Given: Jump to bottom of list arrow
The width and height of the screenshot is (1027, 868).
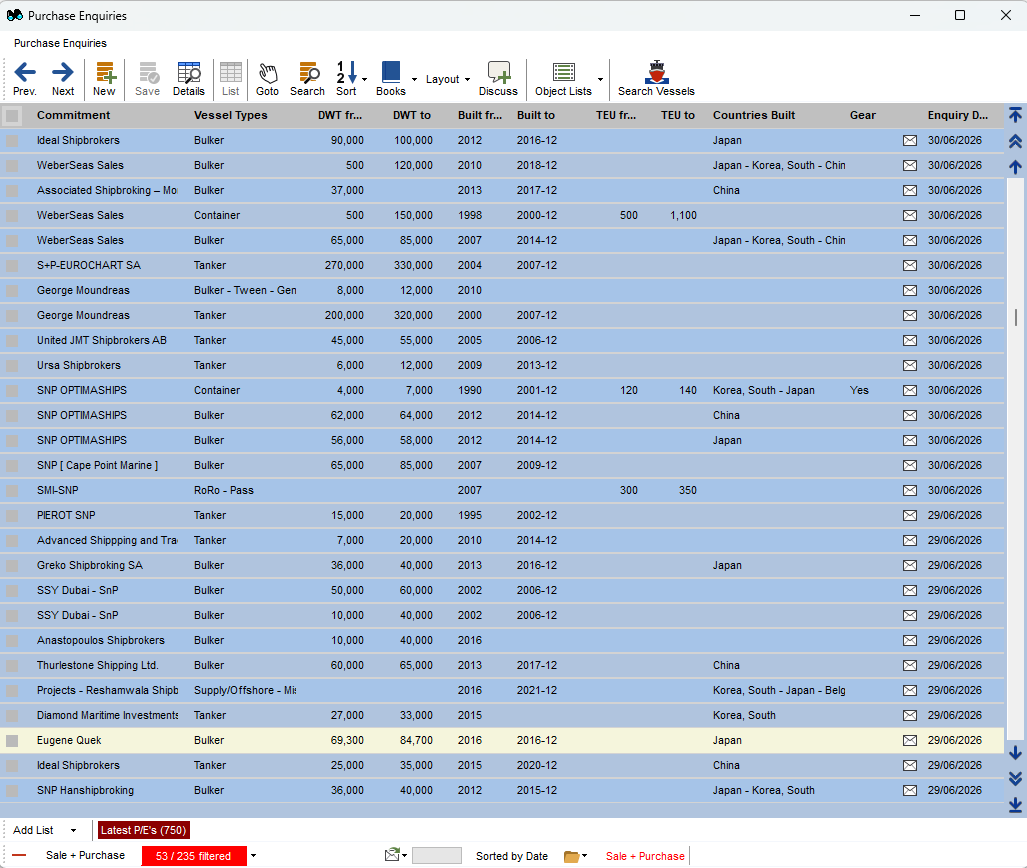Looking at the screenshot, I should click(1015, 805).
